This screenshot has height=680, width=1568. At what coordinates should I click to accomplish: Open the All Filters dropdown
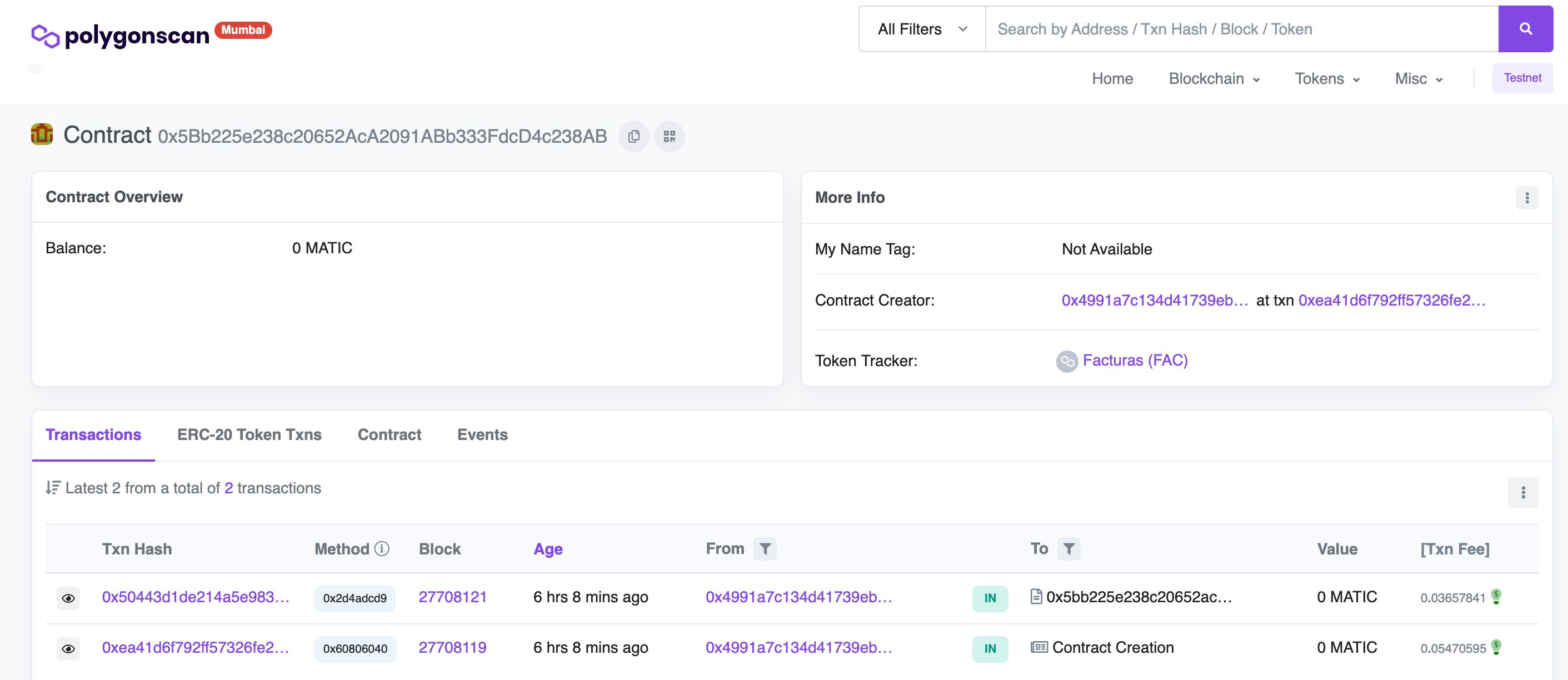pyautogui.click(x=922, y=29)
